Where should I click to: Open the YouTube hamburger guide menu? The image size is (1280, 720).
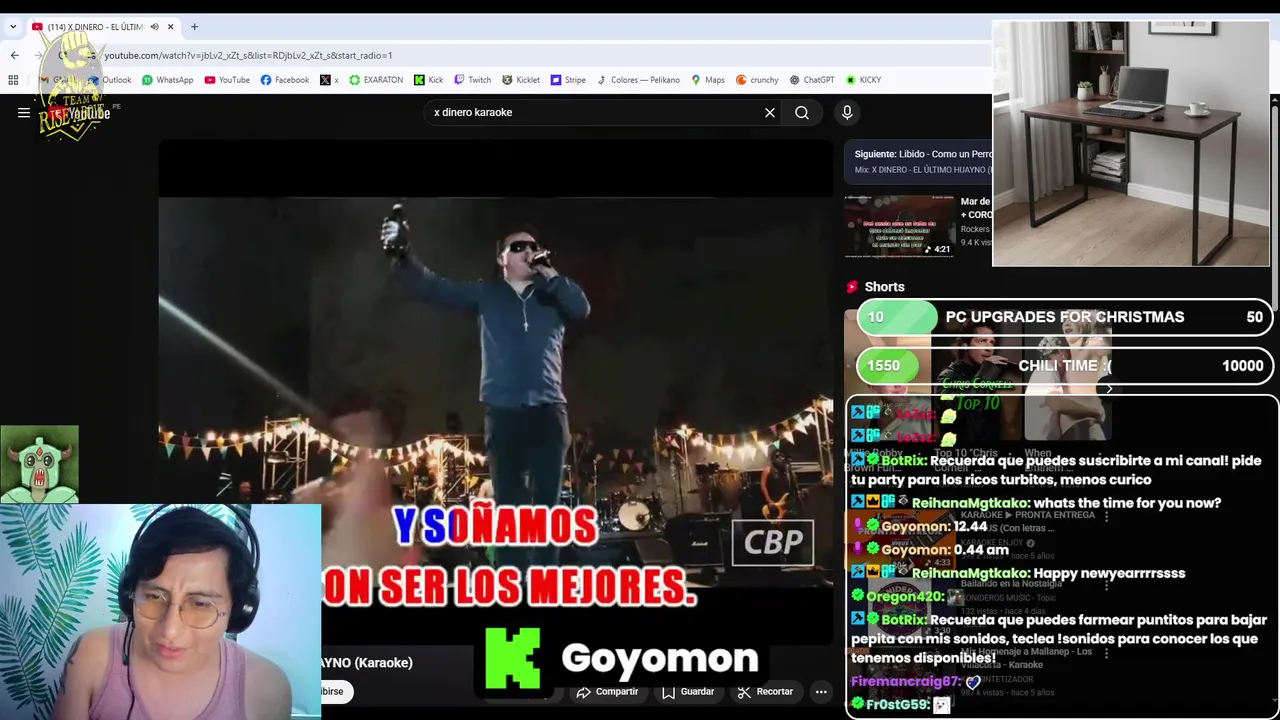point(24,113)
